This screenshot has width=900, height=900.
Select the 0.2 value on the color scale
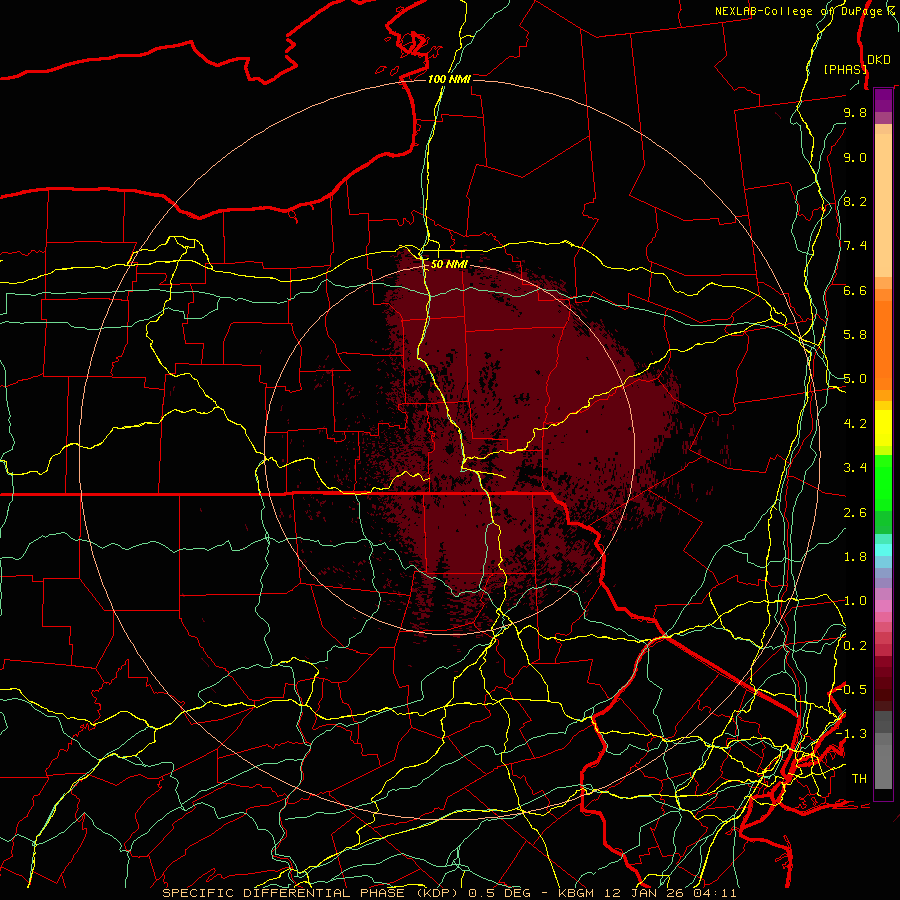[x=855, y=646]
